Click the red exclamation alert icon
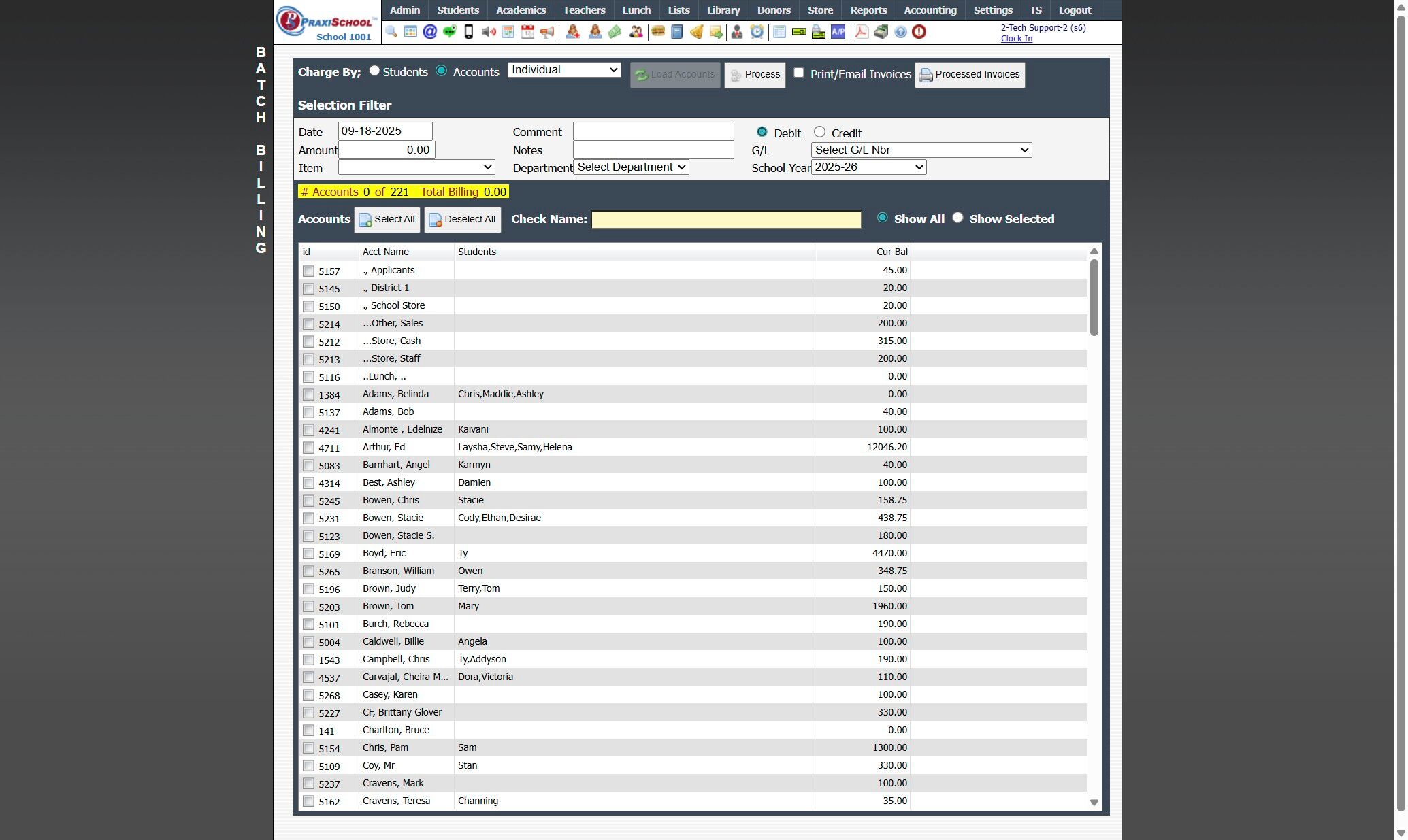 coord(919,32)
